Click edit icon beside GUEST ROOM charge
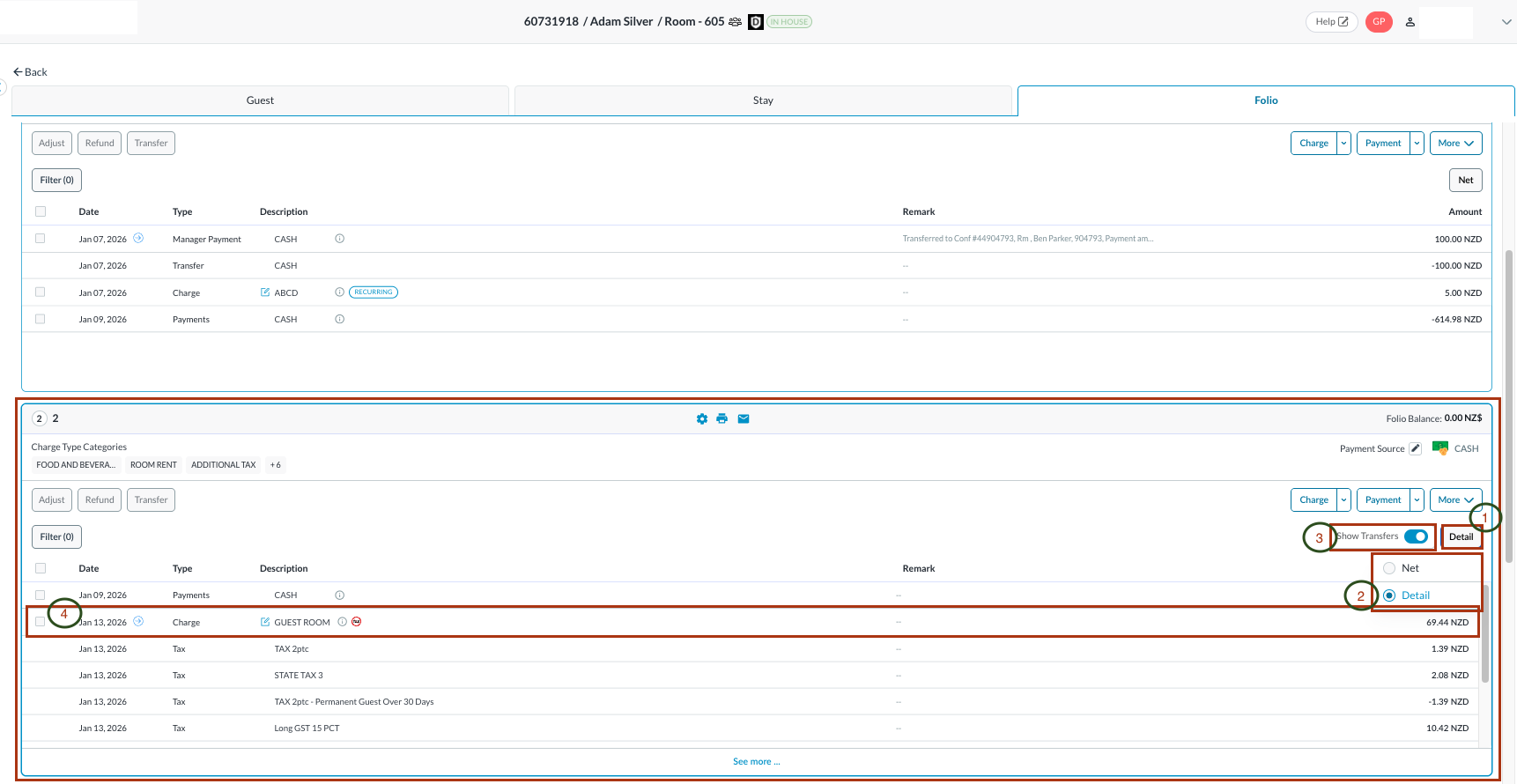The width and height of the screenshot is (1517, 784). coord(265,623)
